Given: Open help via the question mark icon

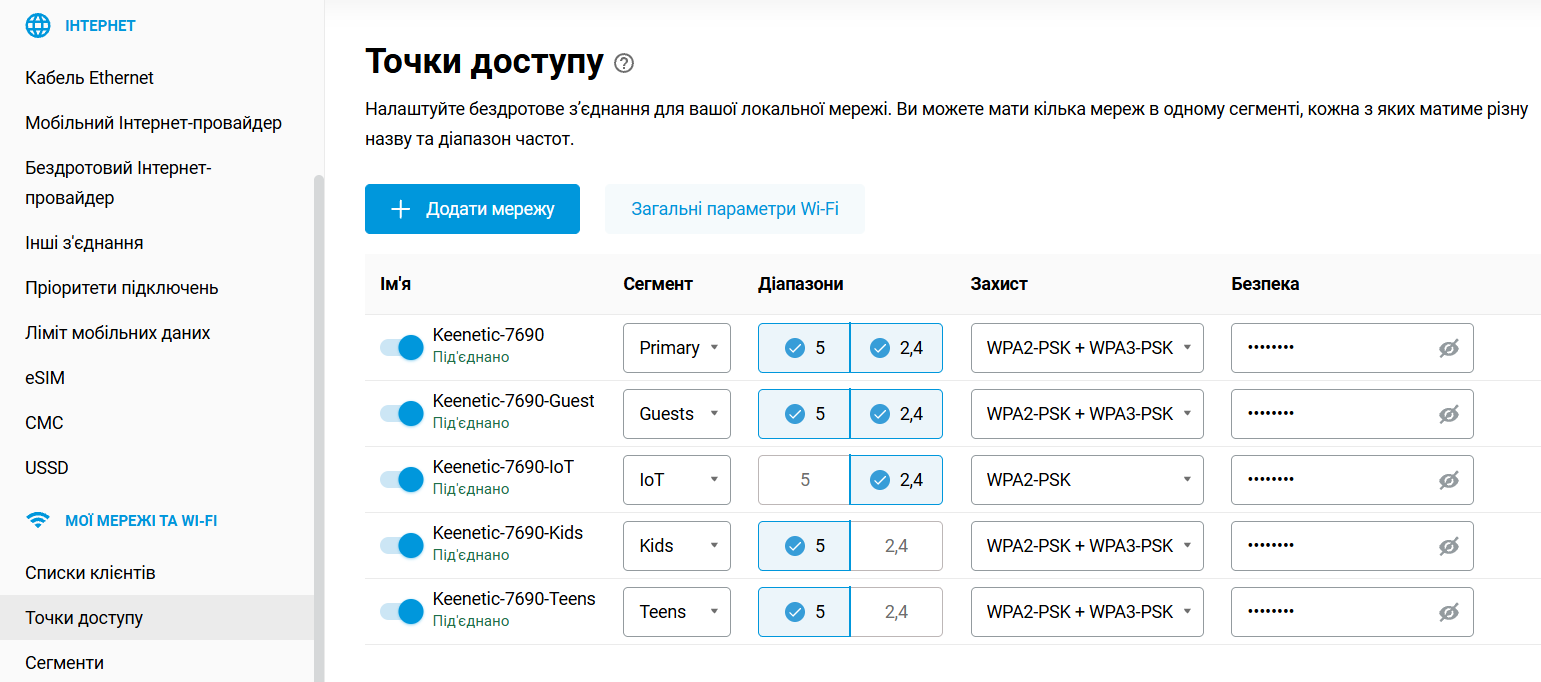Looking at the screenshot, I should (x=625, y=63).
